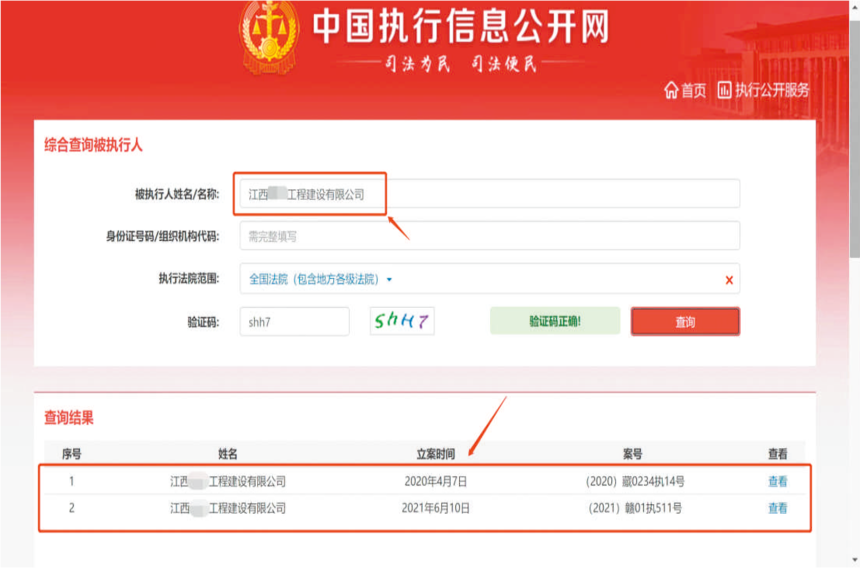
Task: Click company name in result row 2
Action: [x=228, y=508]
